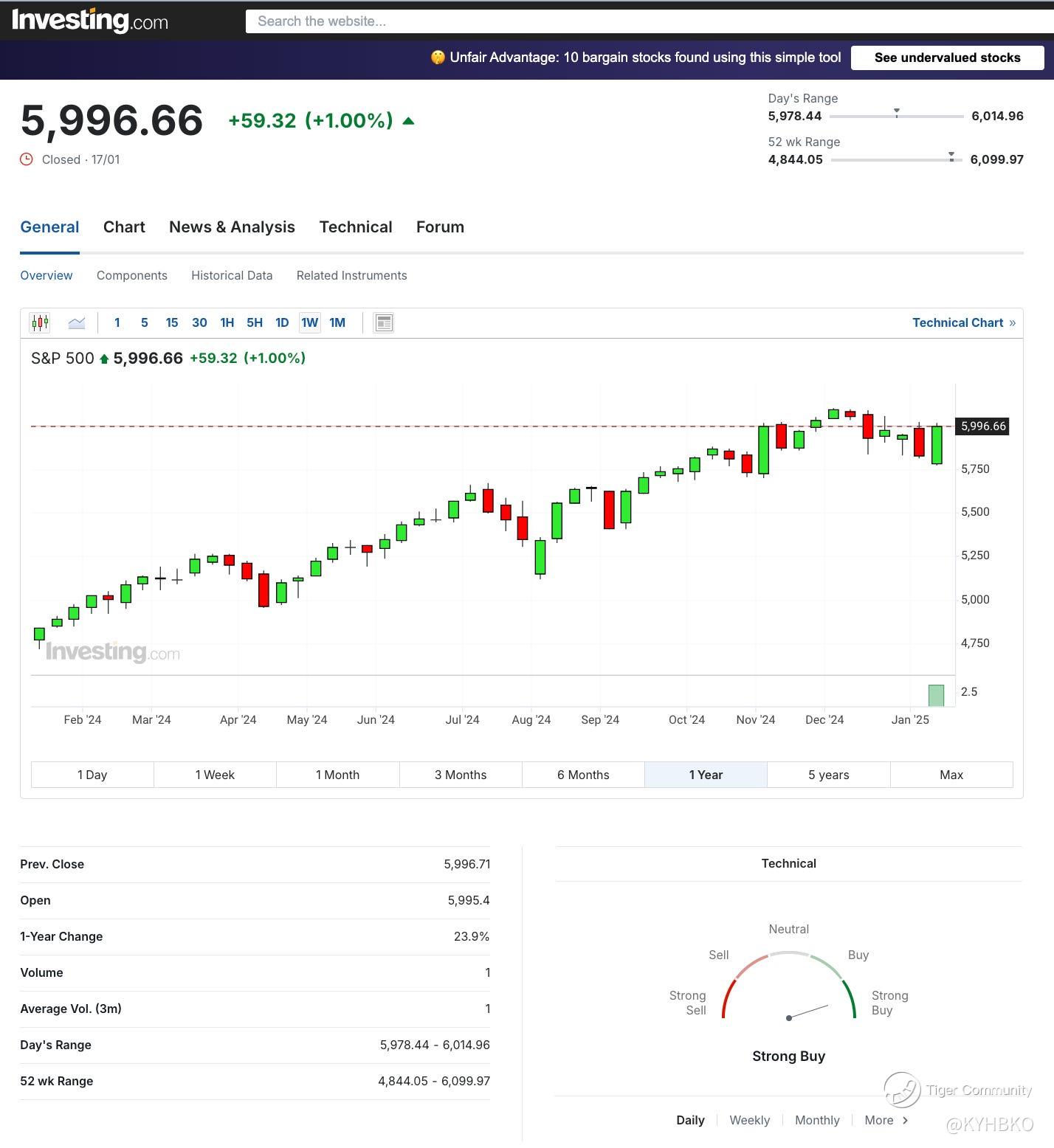Set chart range to 1 Year
This screenshot has height=1148, width=1054.
(x=706, y=775)
